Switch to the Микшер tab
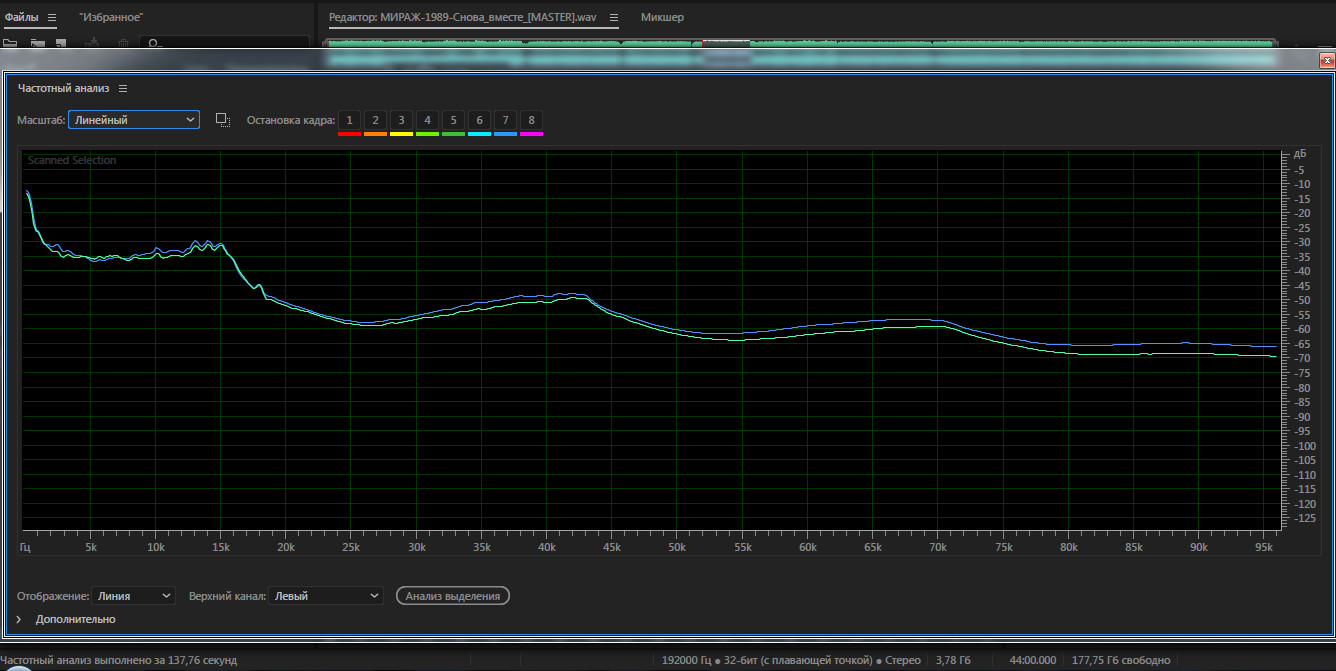 [x=662, y=18]
